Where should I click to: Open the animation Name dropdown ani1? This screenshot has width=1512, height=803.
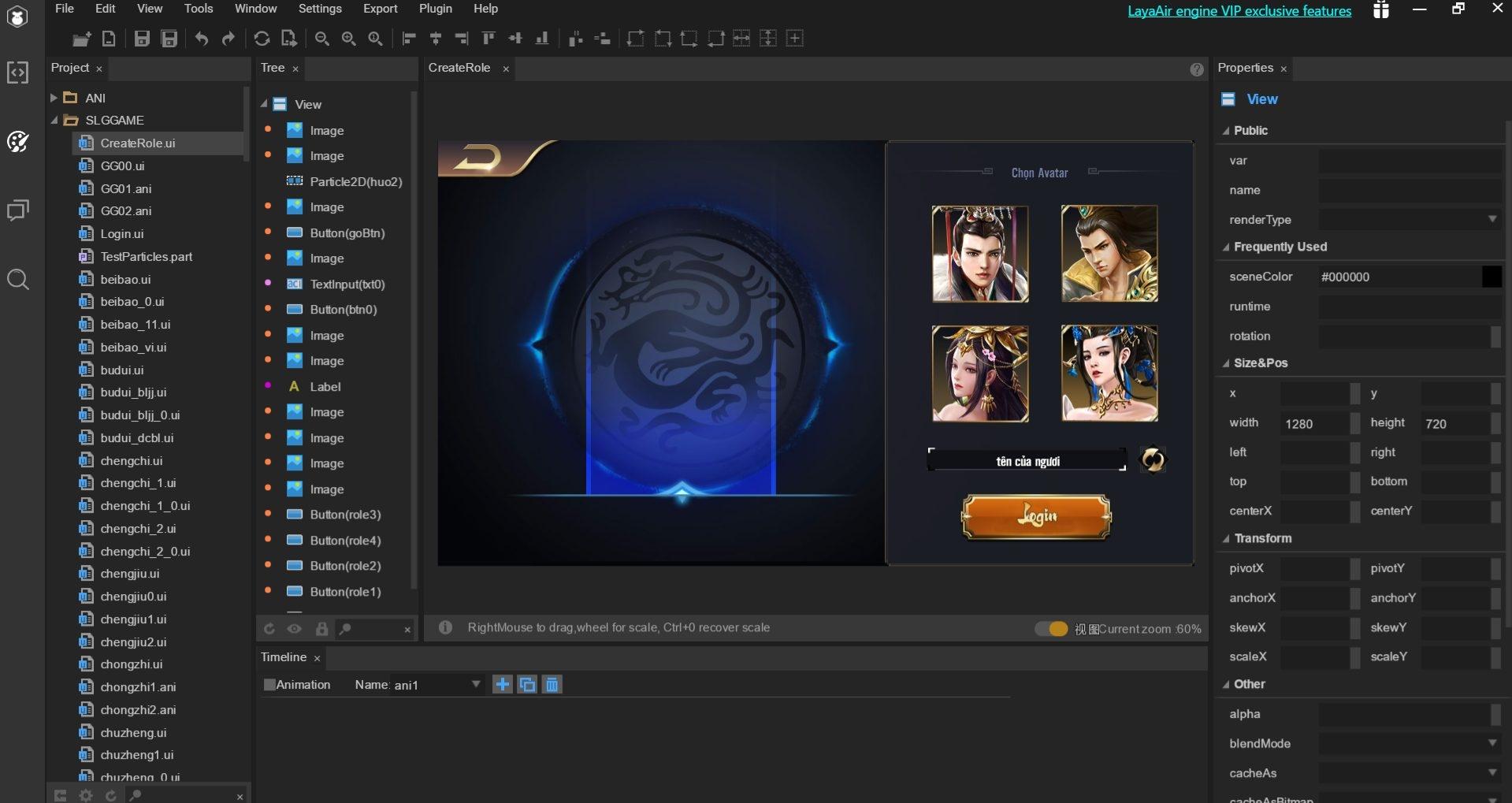point(475,685)
